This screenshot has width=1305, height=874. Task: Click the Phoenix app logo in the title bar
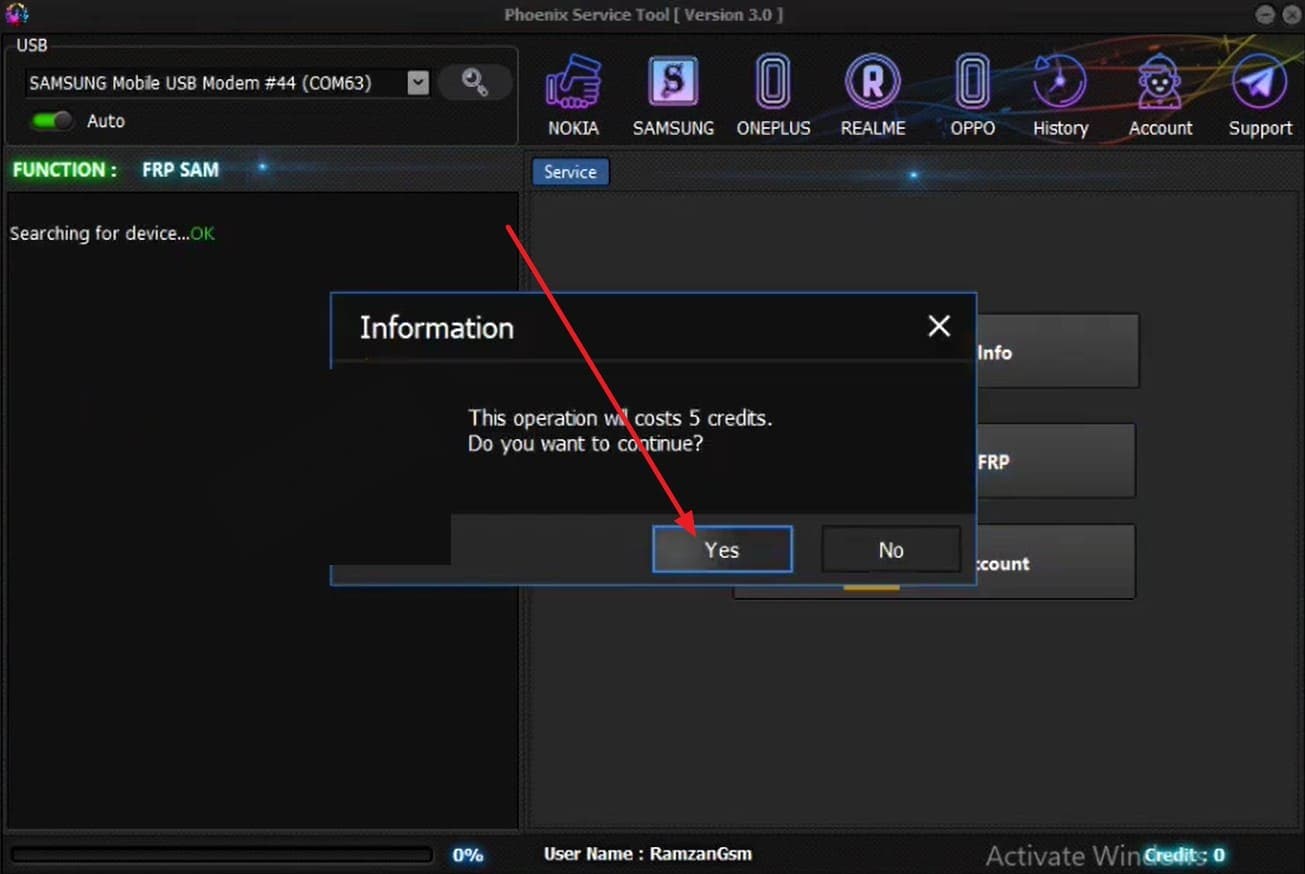tap(17, 13)
